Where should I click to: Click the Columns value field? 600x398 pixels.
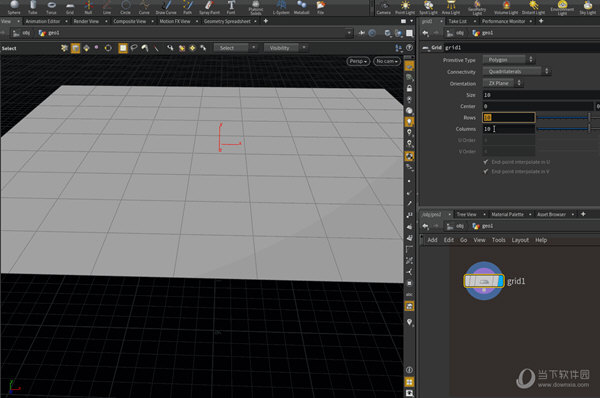click(509, 129)
